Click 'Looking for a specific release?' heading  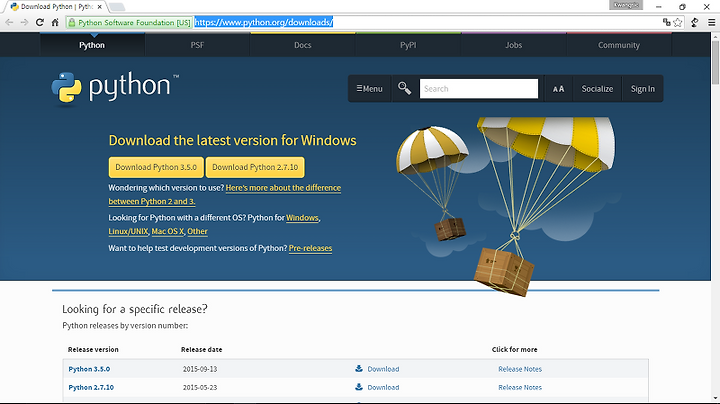pos(135,309)
